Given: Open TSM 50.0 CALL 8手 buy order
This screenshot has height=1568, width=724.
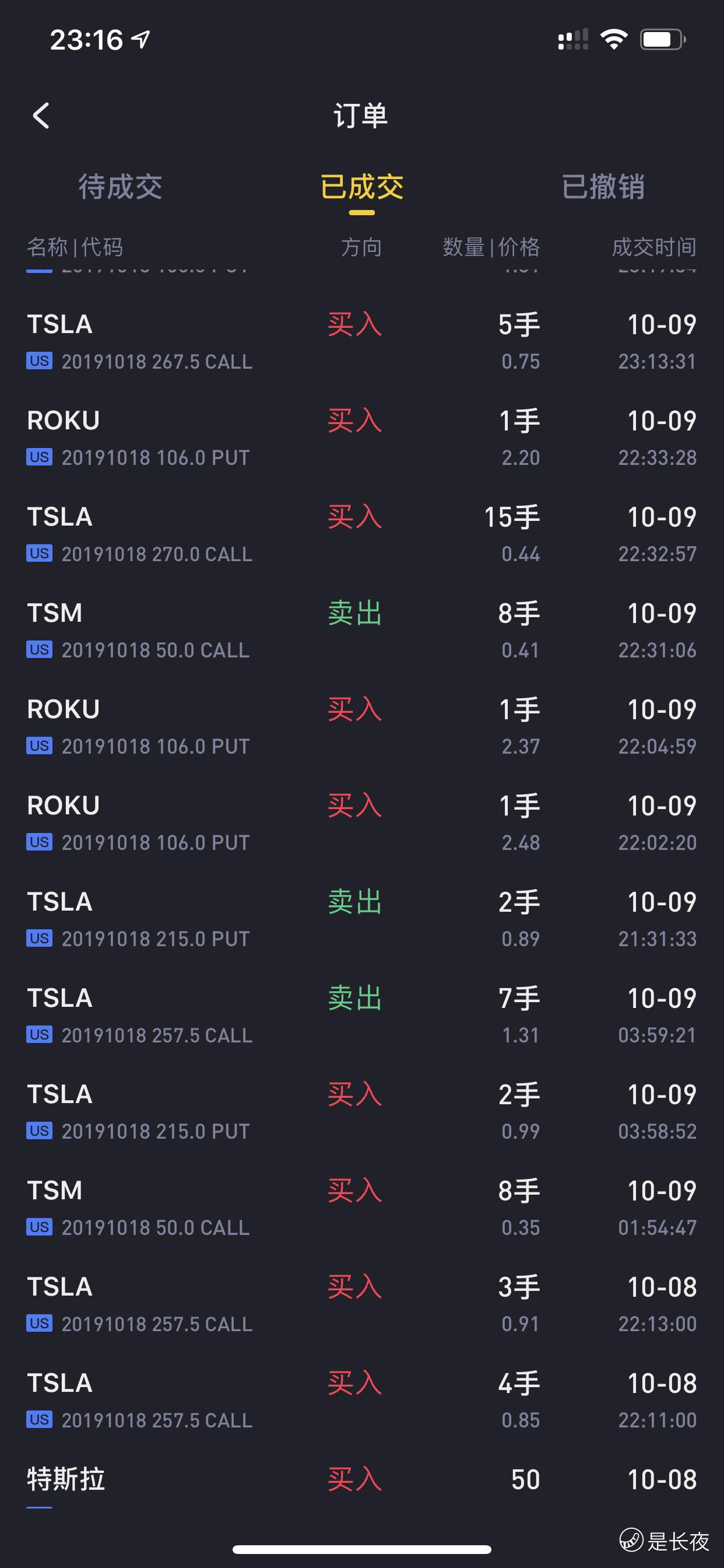Looking at the screenshot, I should coord(361,1207).
